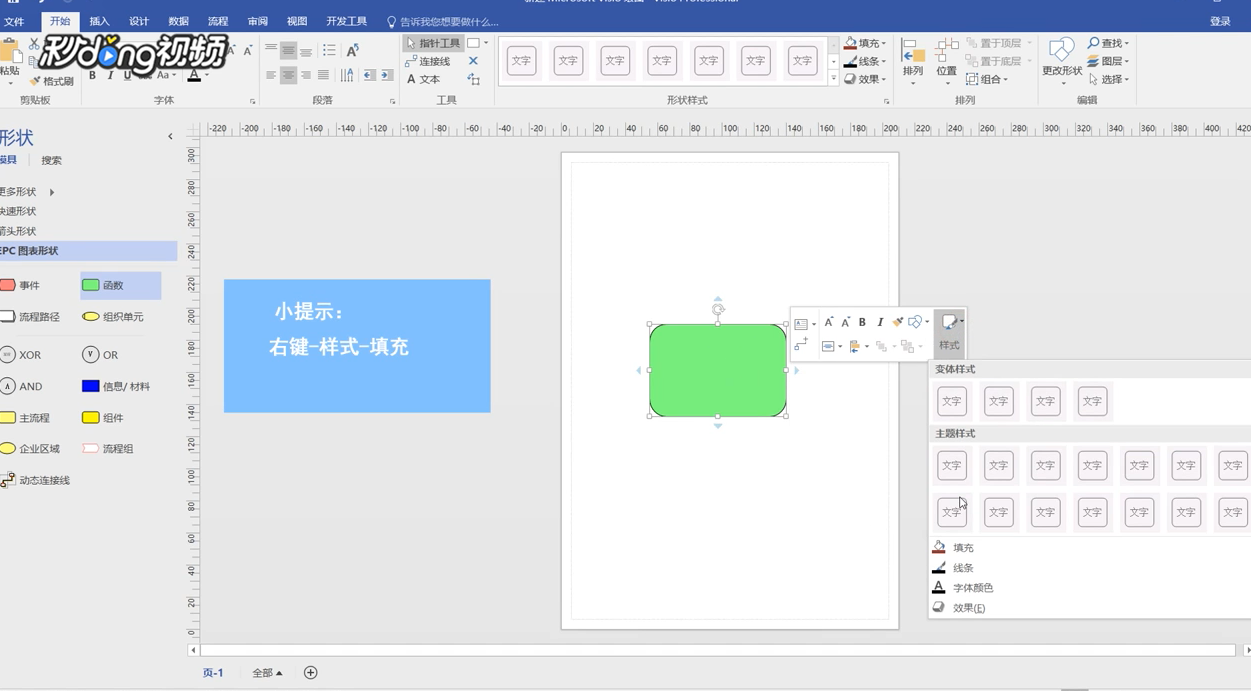Toggle middle vertical alignment in 段落 group
This screenshot has width=1251, height=691.
(x=288, y=50)
